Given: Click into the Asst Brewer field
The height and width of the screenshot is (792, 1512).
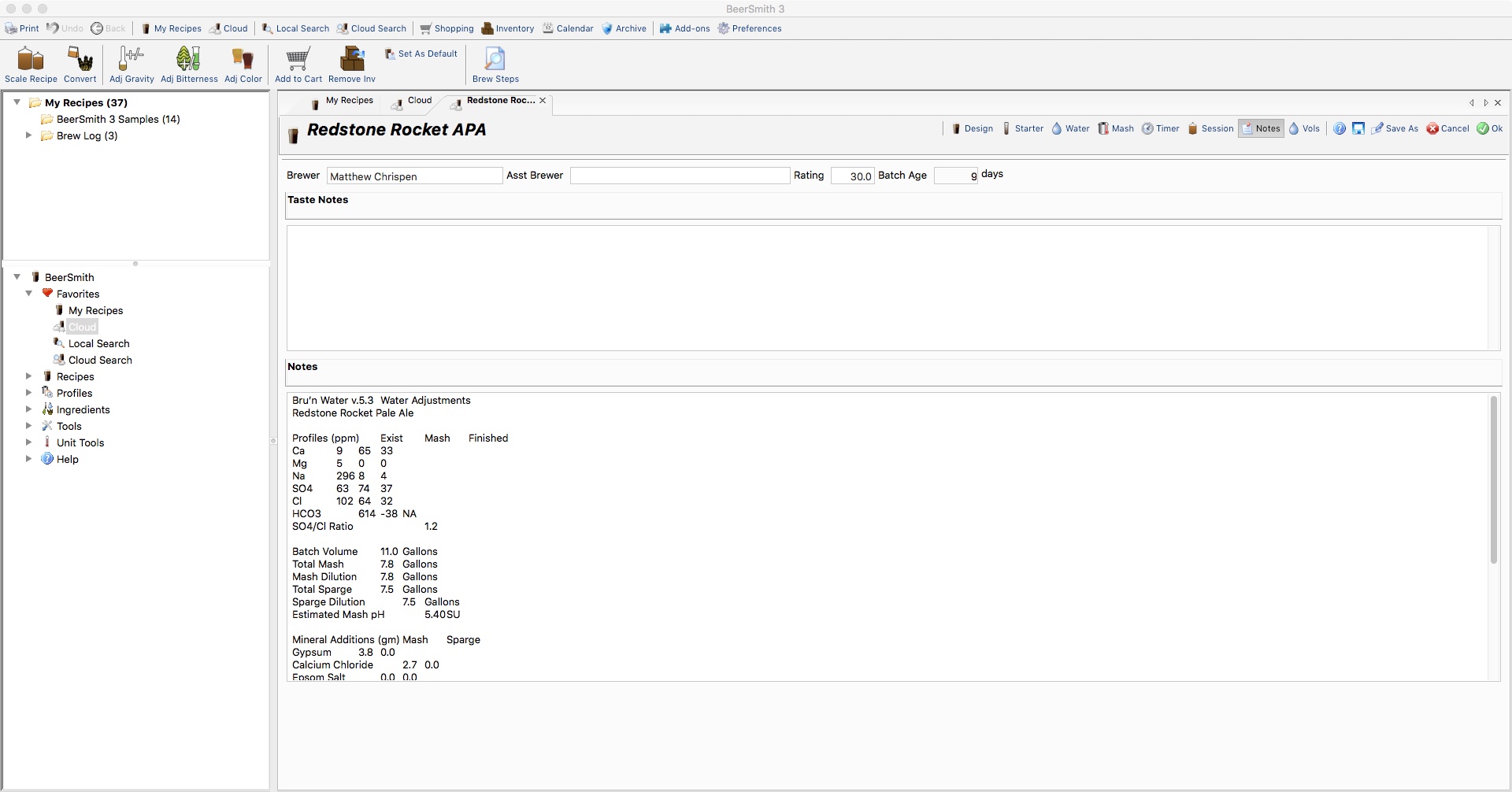Looking at the screenshot, I should tap(680, 176).
